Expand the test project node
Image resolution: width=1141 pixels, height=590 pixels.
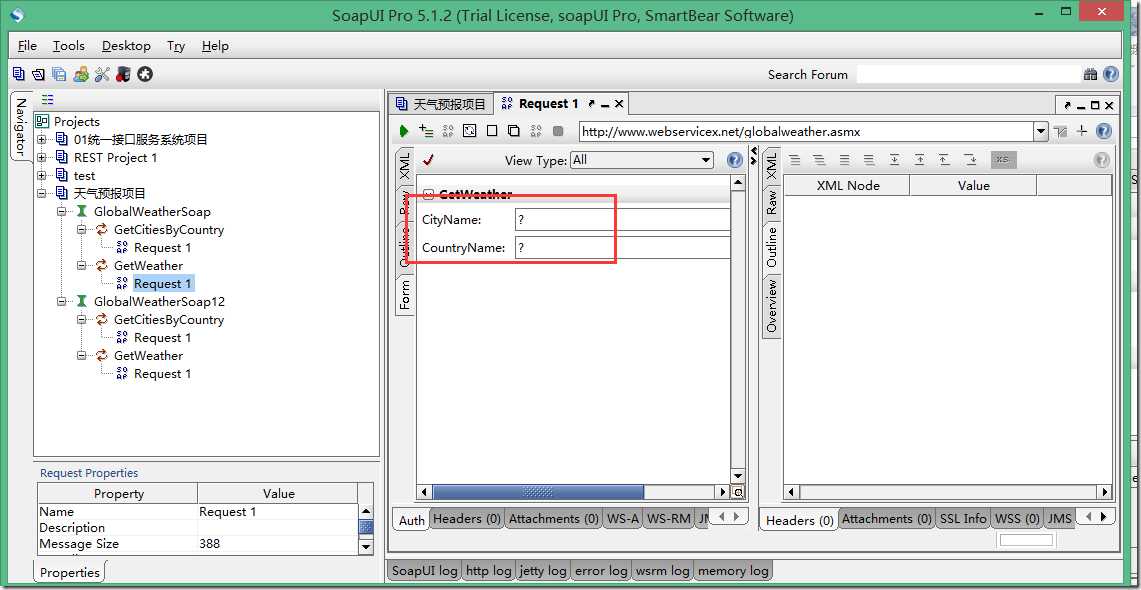click(41, 175)
